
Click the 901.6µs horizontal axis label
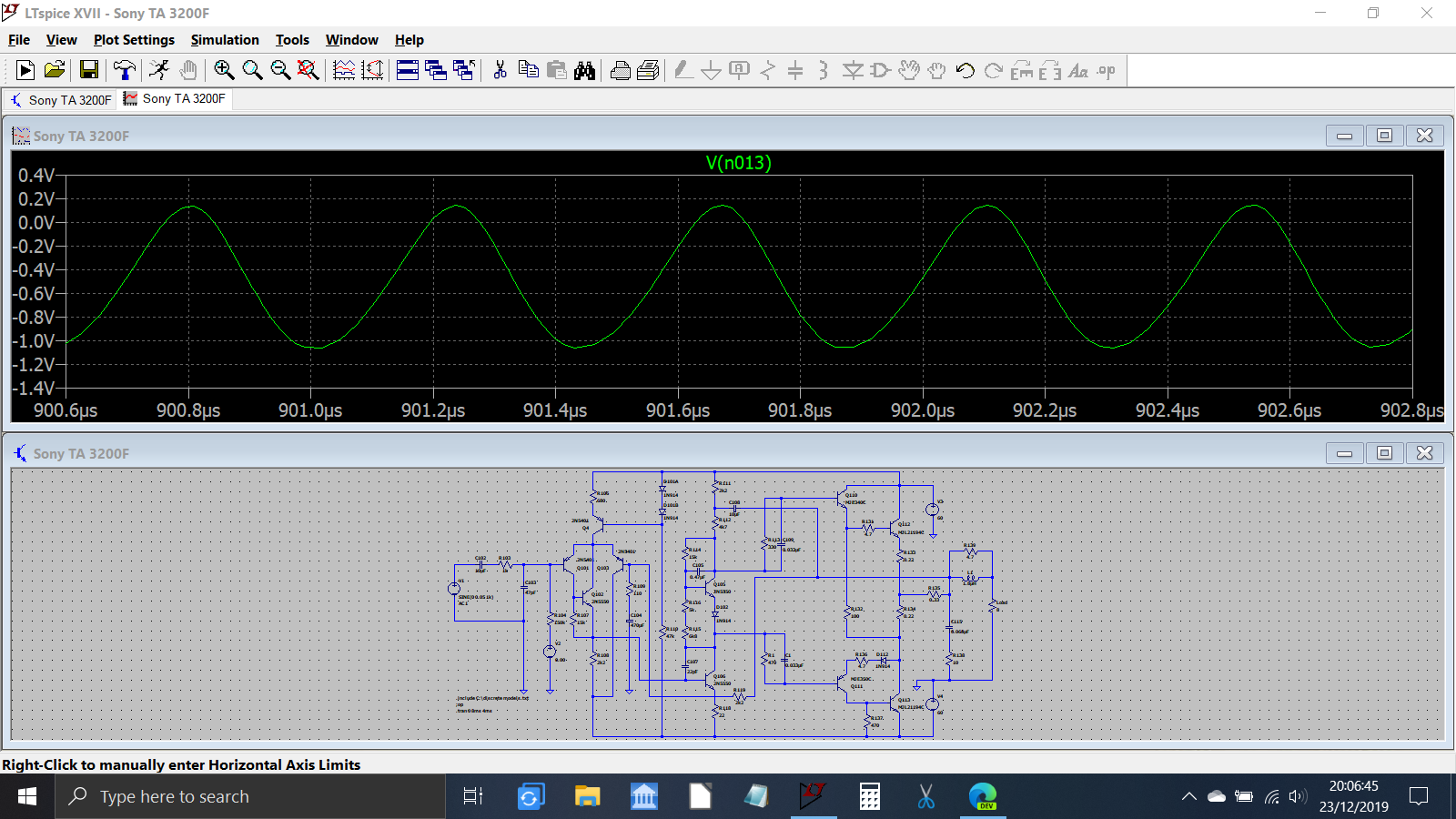pyautogui.click(x=678, y=410)
